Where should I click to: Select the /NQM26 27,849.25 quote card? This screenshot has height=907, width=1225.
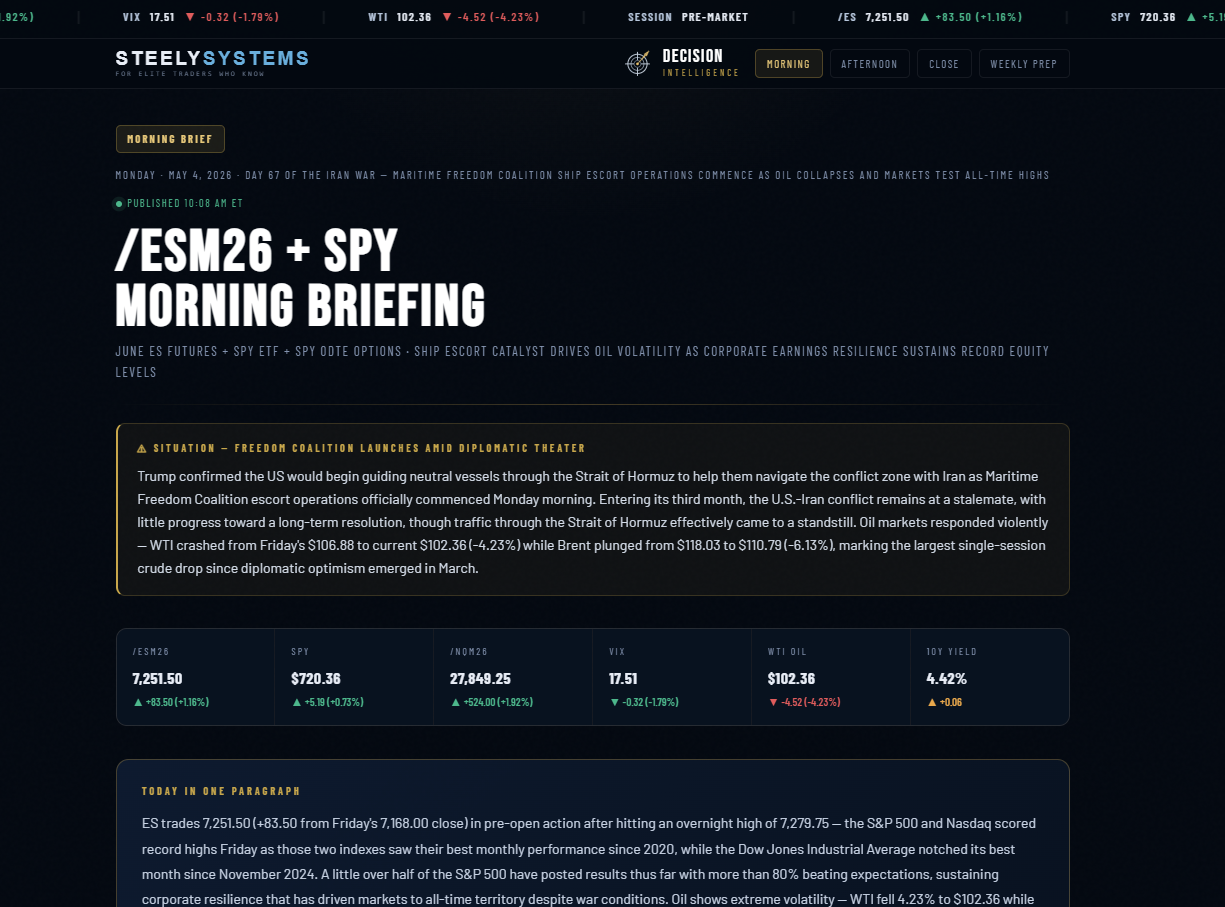(513, 677)
